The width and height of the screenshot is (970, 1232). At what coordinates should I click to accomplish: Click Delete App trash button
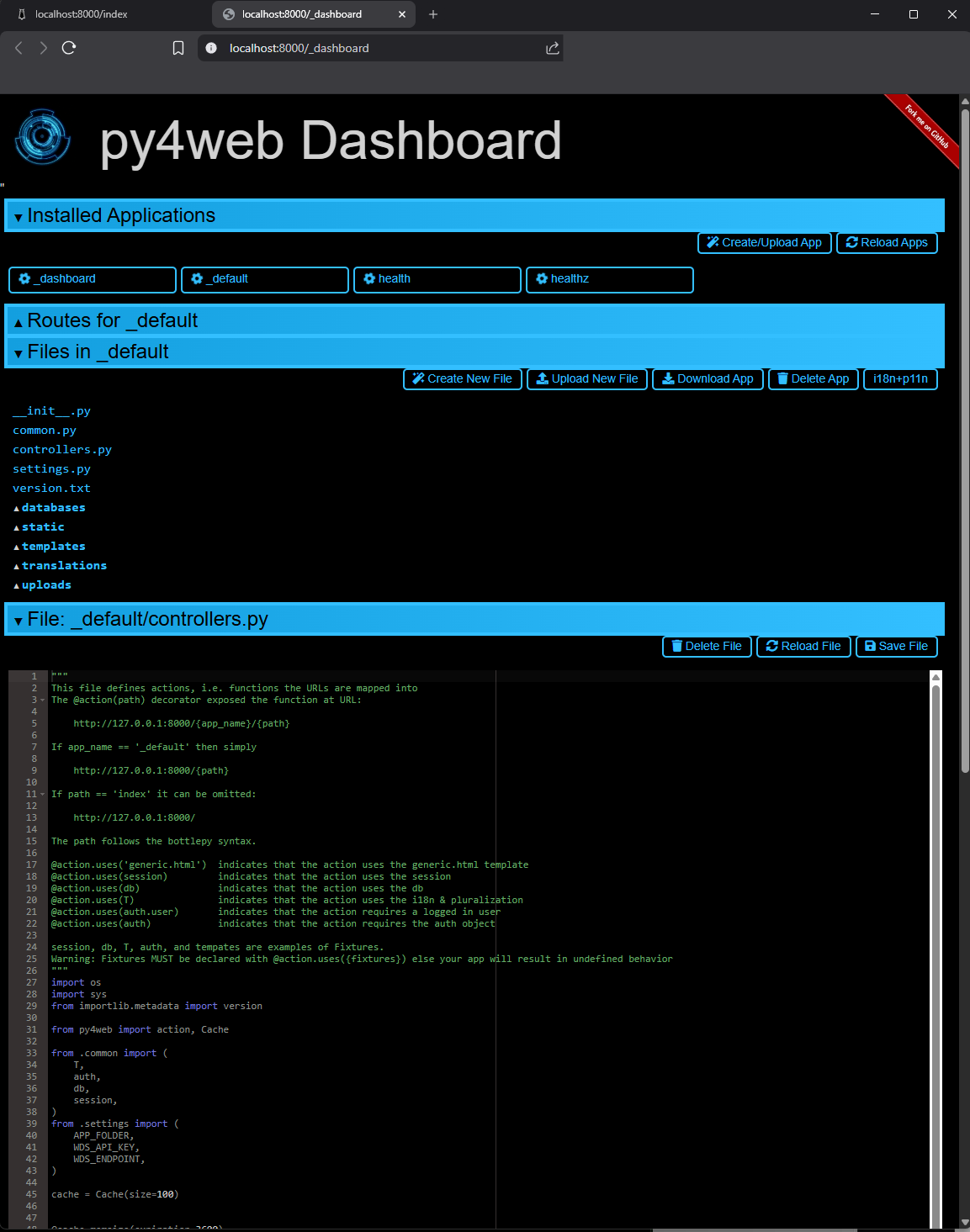tap(813, 379)
